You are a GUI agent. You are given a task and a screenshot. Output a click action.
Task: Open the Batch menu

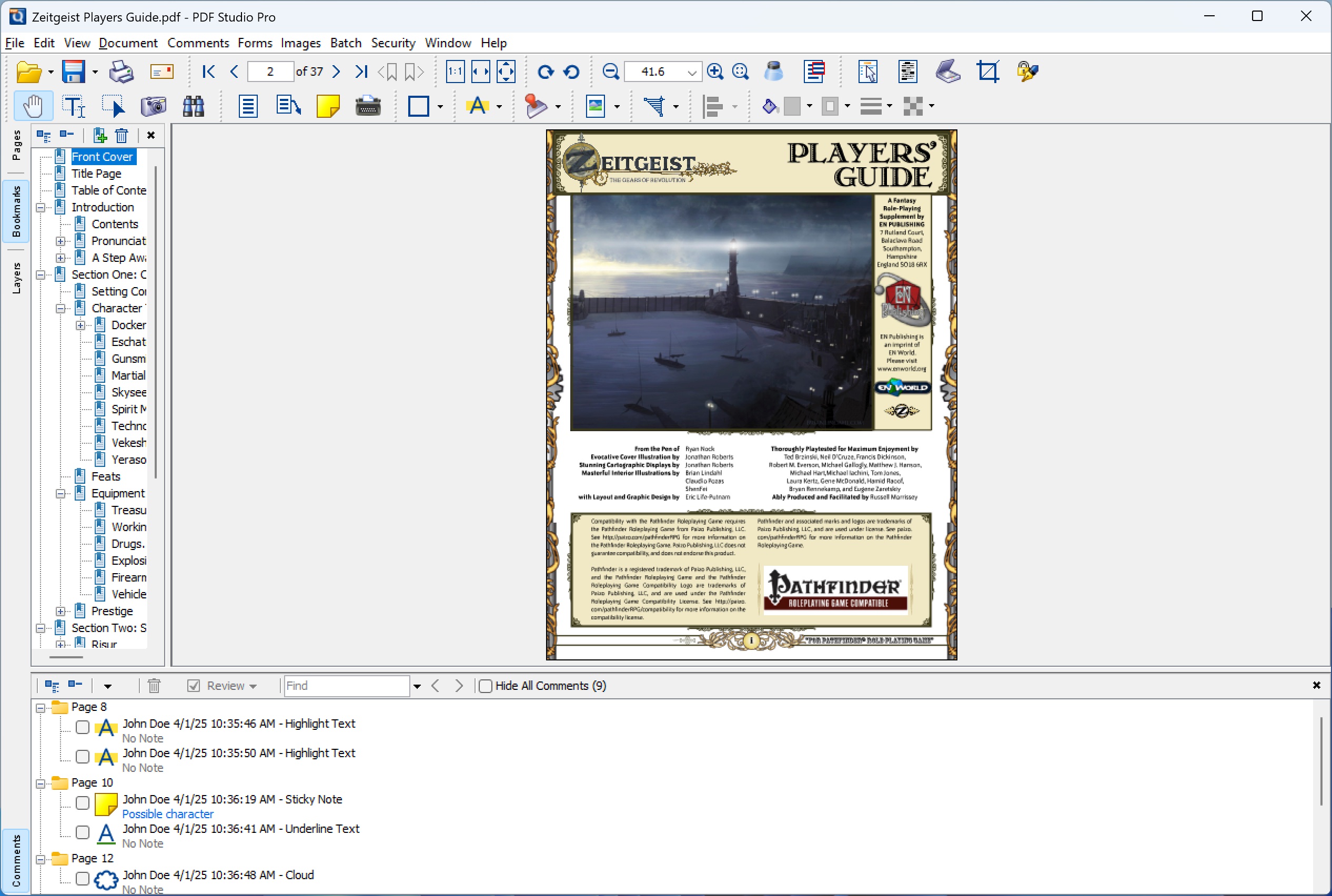(345, 43)
